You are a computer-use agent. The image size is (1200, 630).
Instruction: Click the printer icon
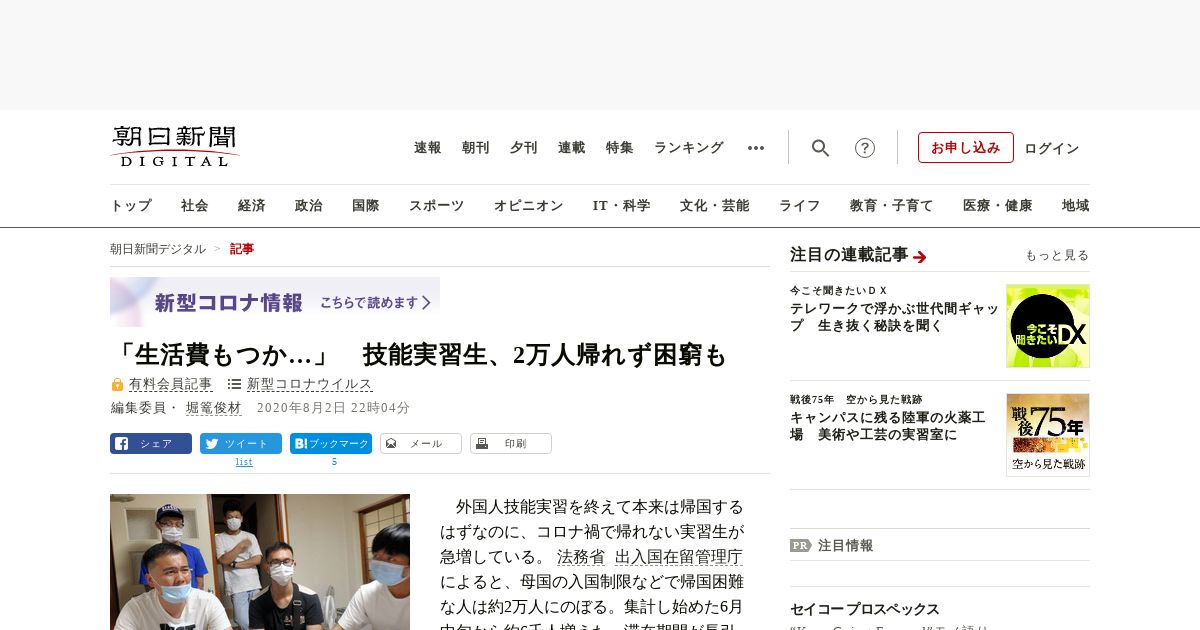(x=482, y=443)
